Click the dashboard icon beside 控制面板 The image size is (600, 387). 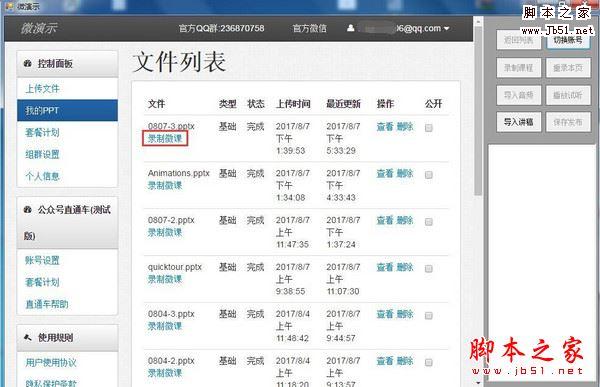click(28, 64)
